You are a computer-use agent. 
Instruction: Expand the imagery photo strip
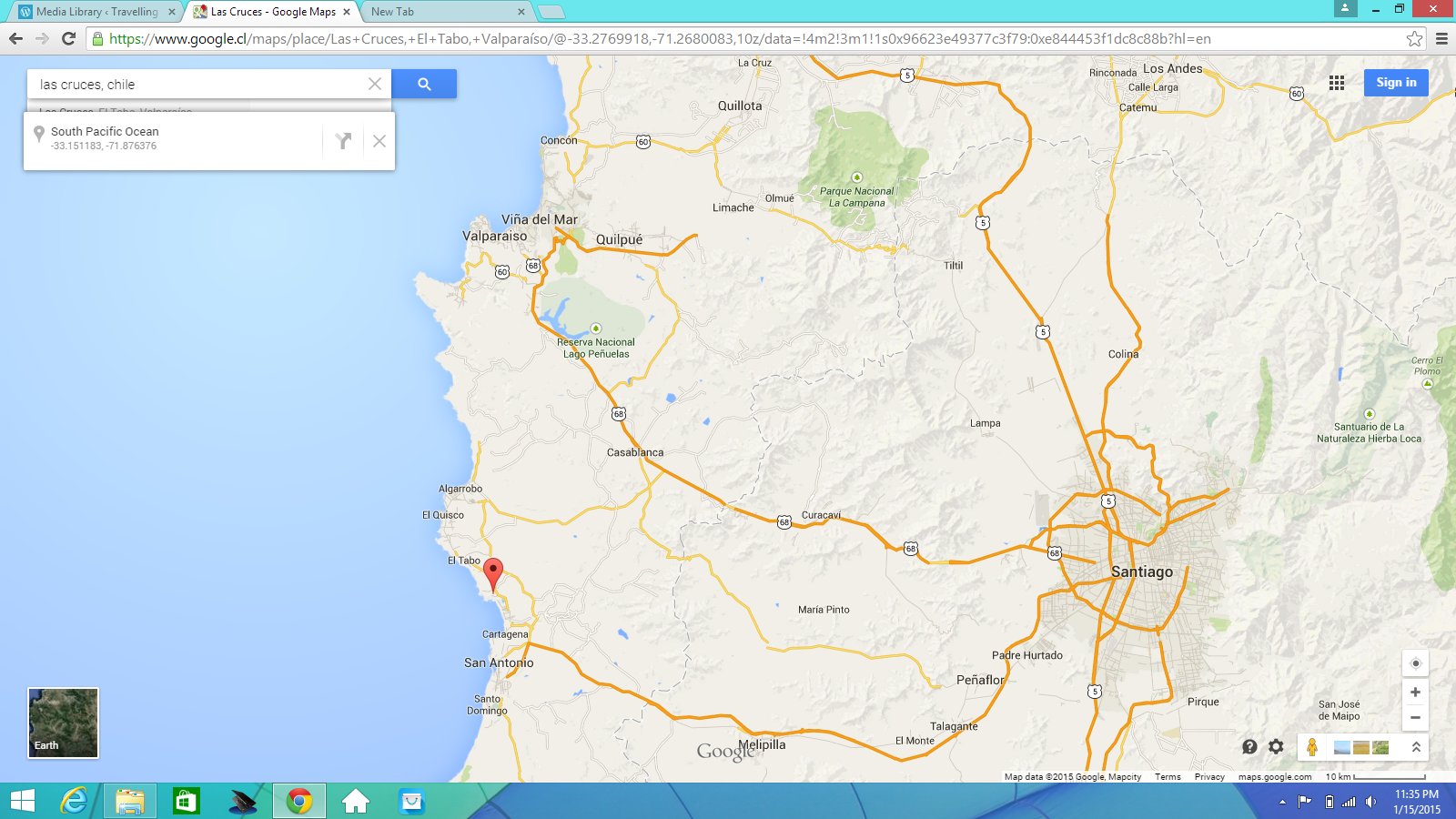point(1416,747)
